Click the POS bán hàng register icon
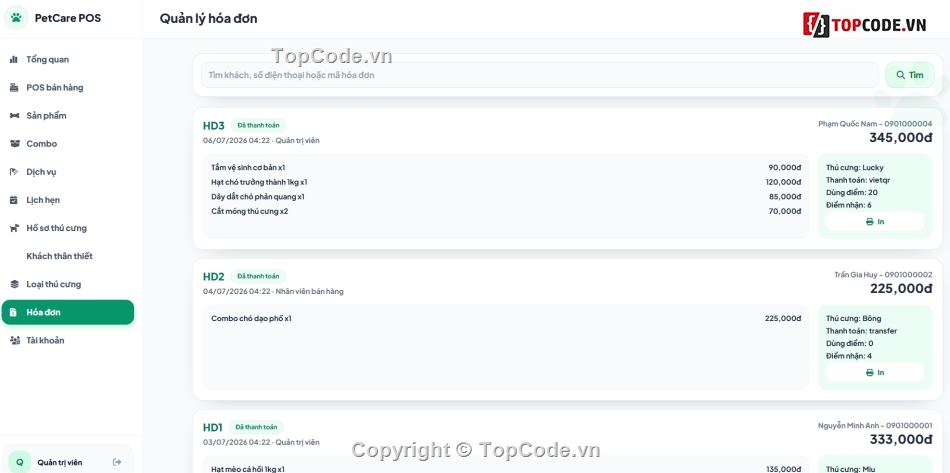This screenshot has width=950, height=473. pos(14,88)
